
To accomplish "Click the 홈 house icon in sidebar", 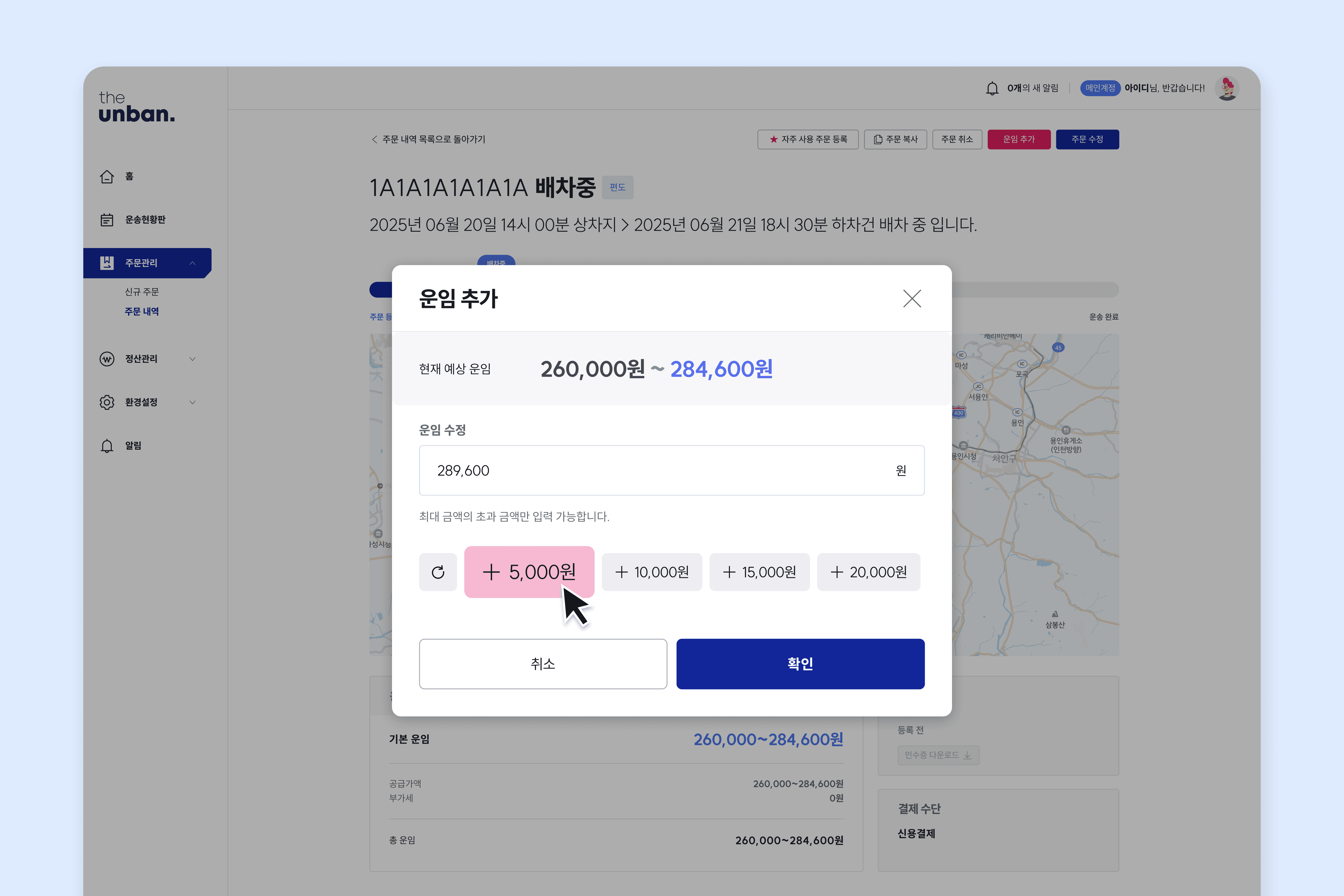I will [x=107, y=177].
